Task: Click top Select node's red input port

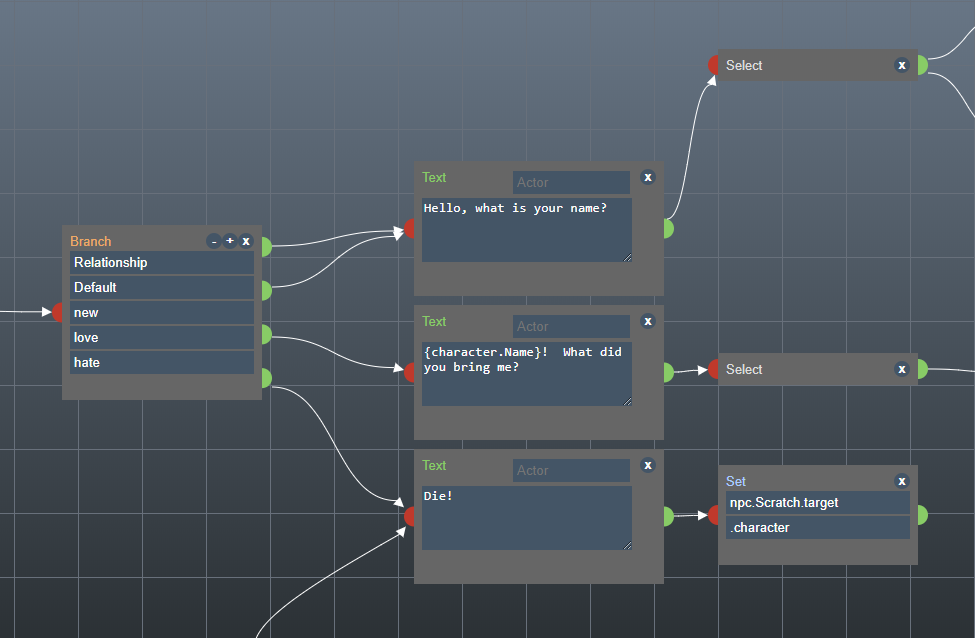Action: click(713, 65)
